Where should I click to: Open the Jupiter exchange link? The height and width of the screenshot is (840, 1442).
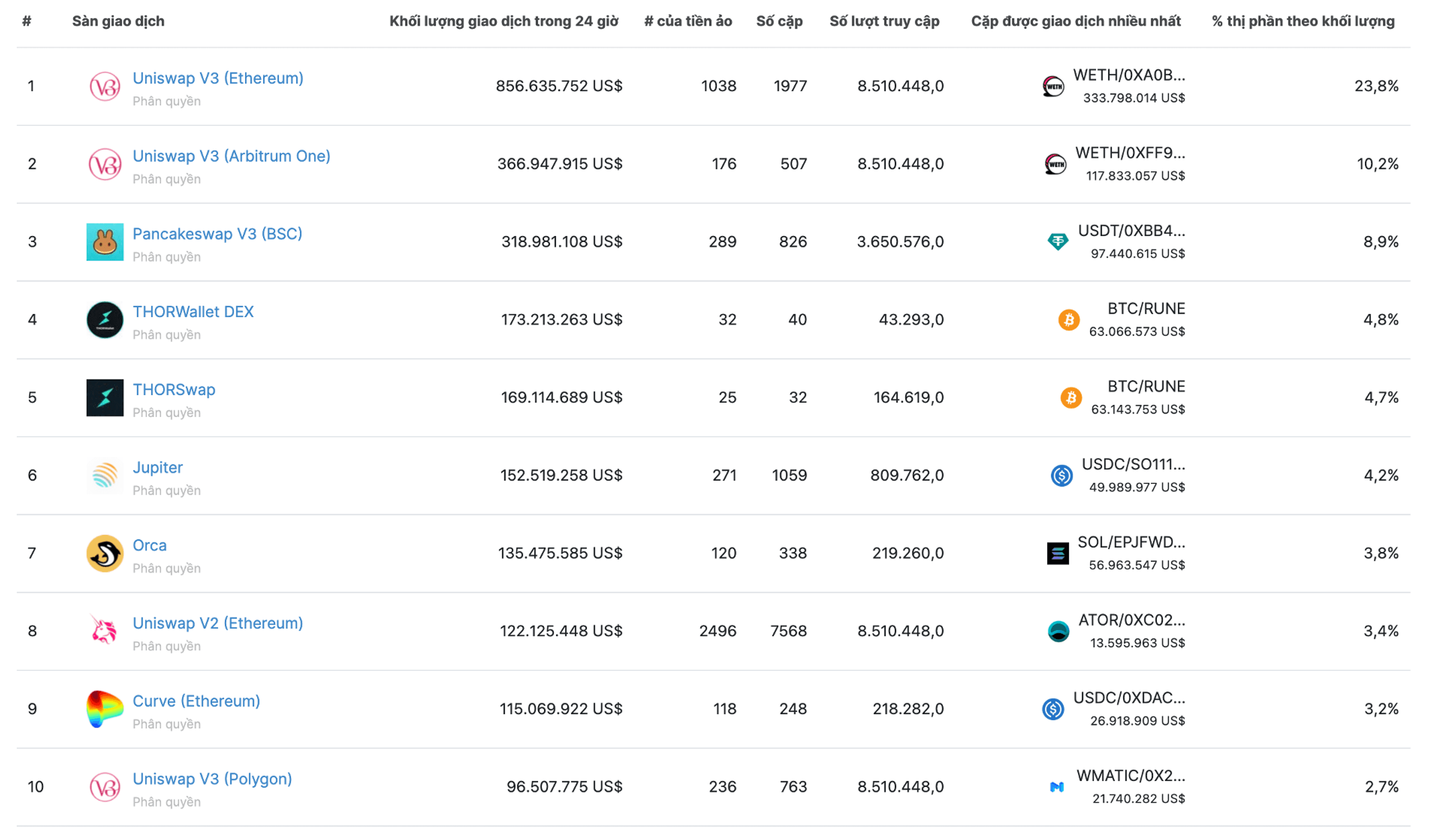(158, 468)
